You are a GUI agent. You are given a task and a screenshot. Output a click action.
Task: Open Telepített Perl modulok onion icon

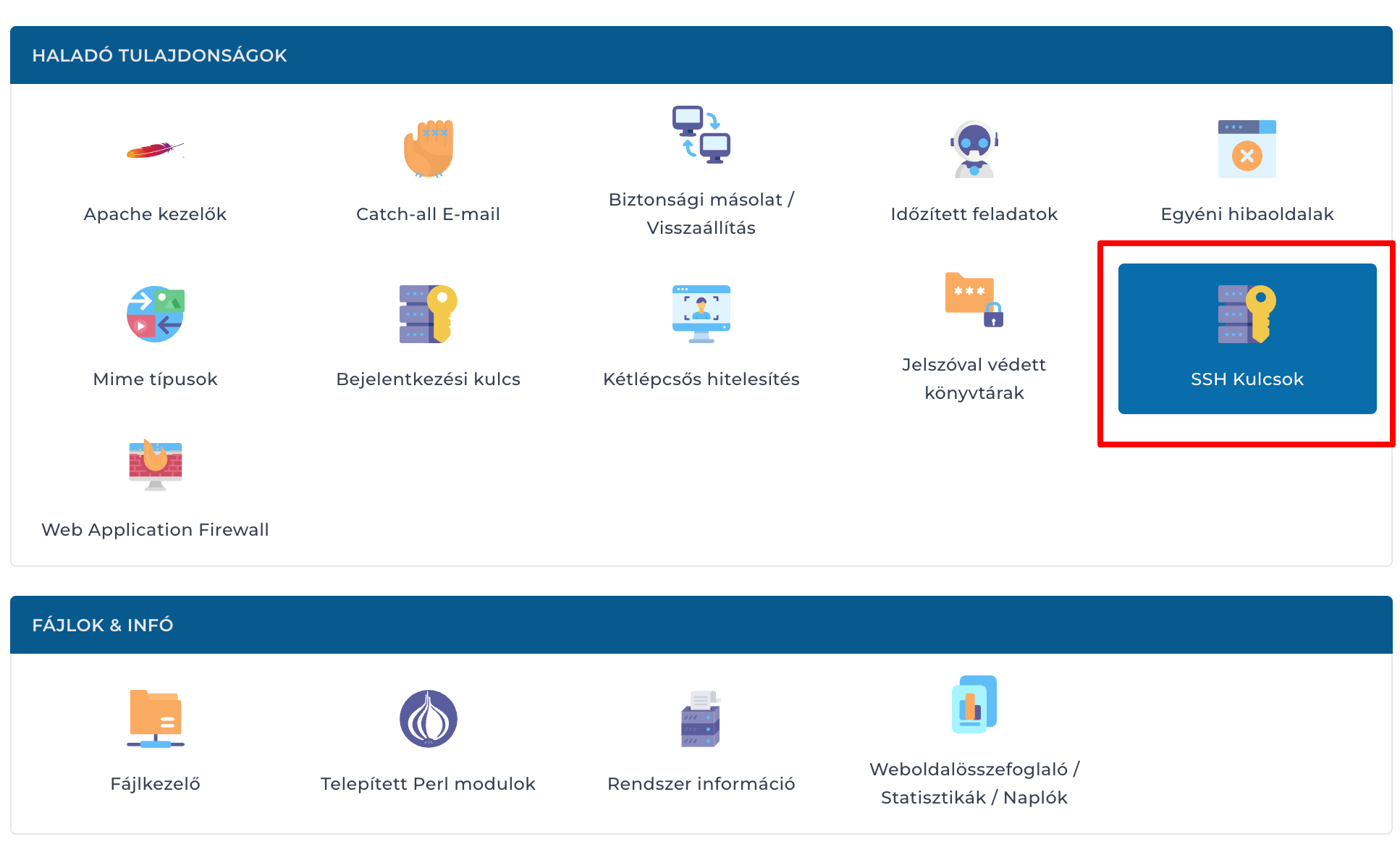coord(428,718)
